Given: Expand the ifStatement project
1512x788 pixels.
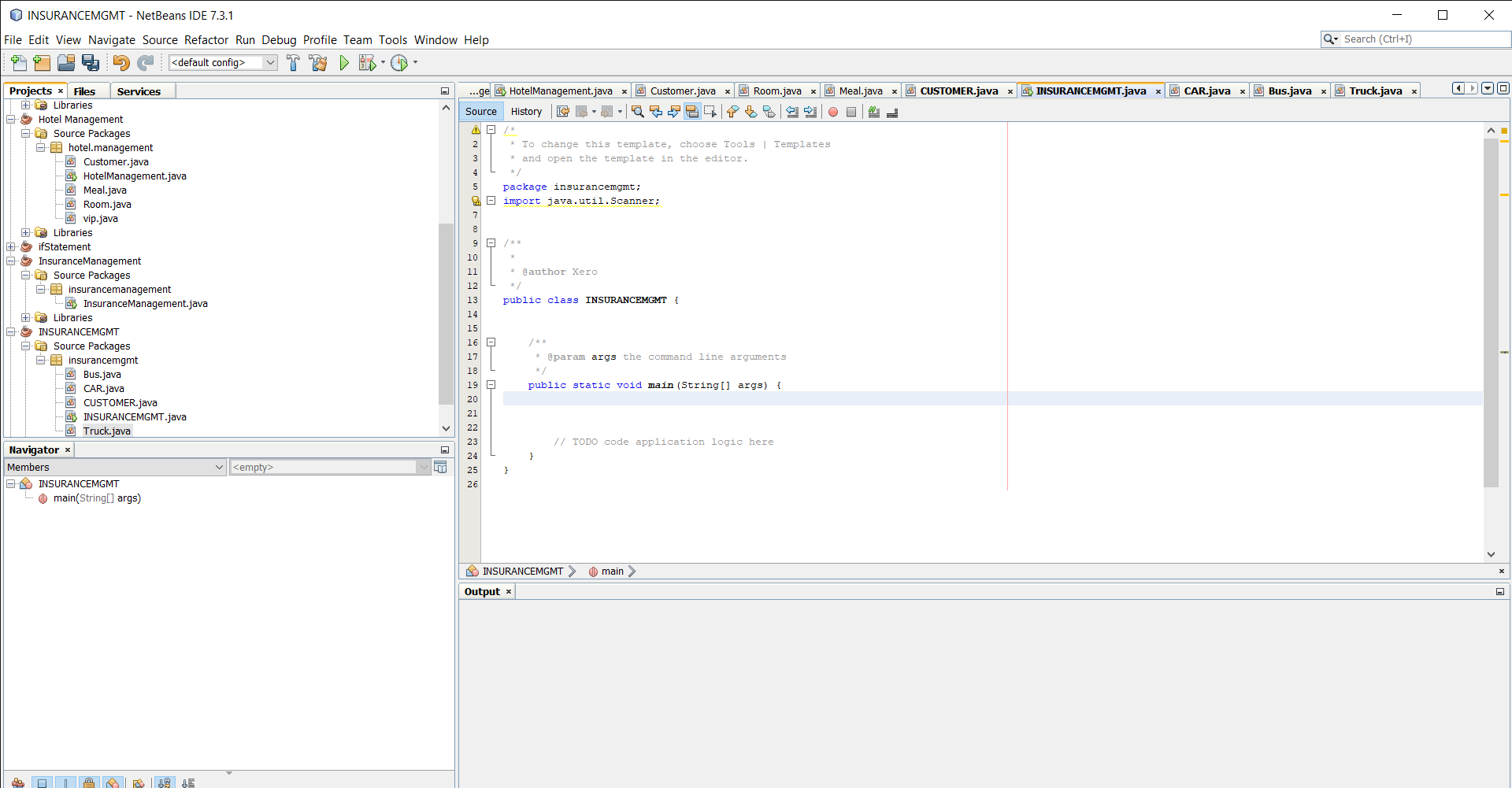Looking at the screenshot, I should point(11,246).
